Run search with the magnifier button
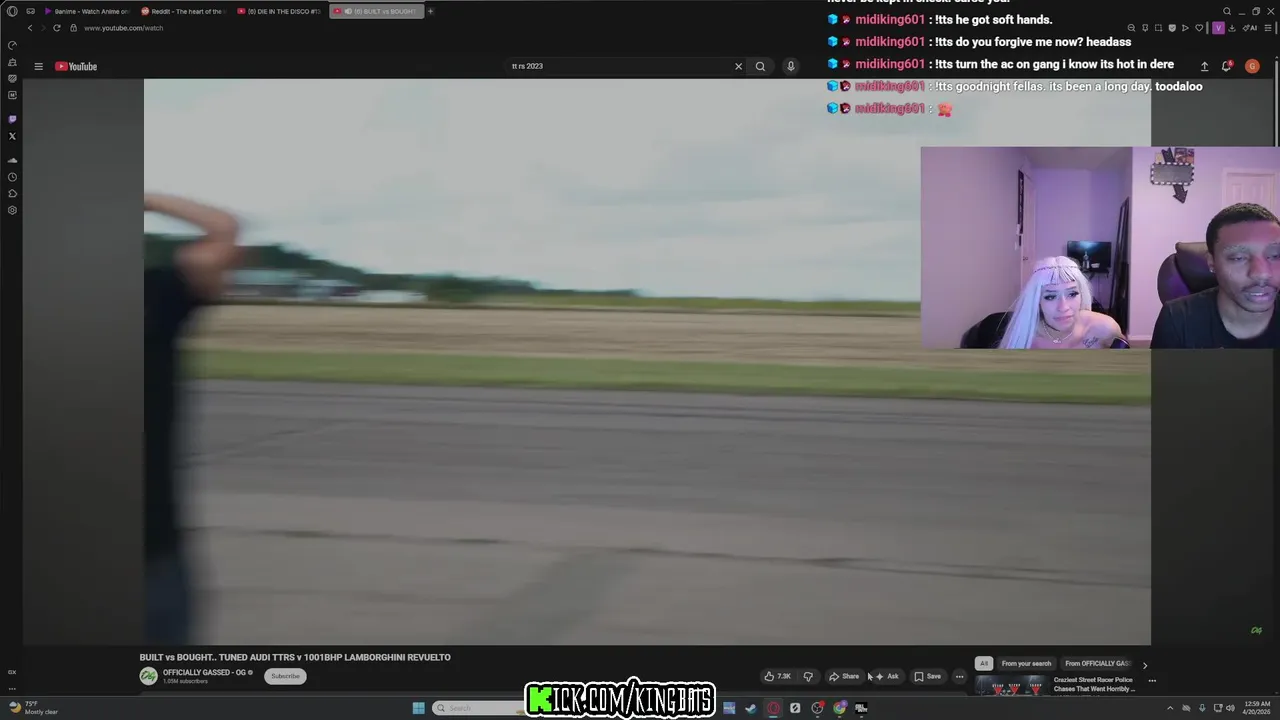 760,66
